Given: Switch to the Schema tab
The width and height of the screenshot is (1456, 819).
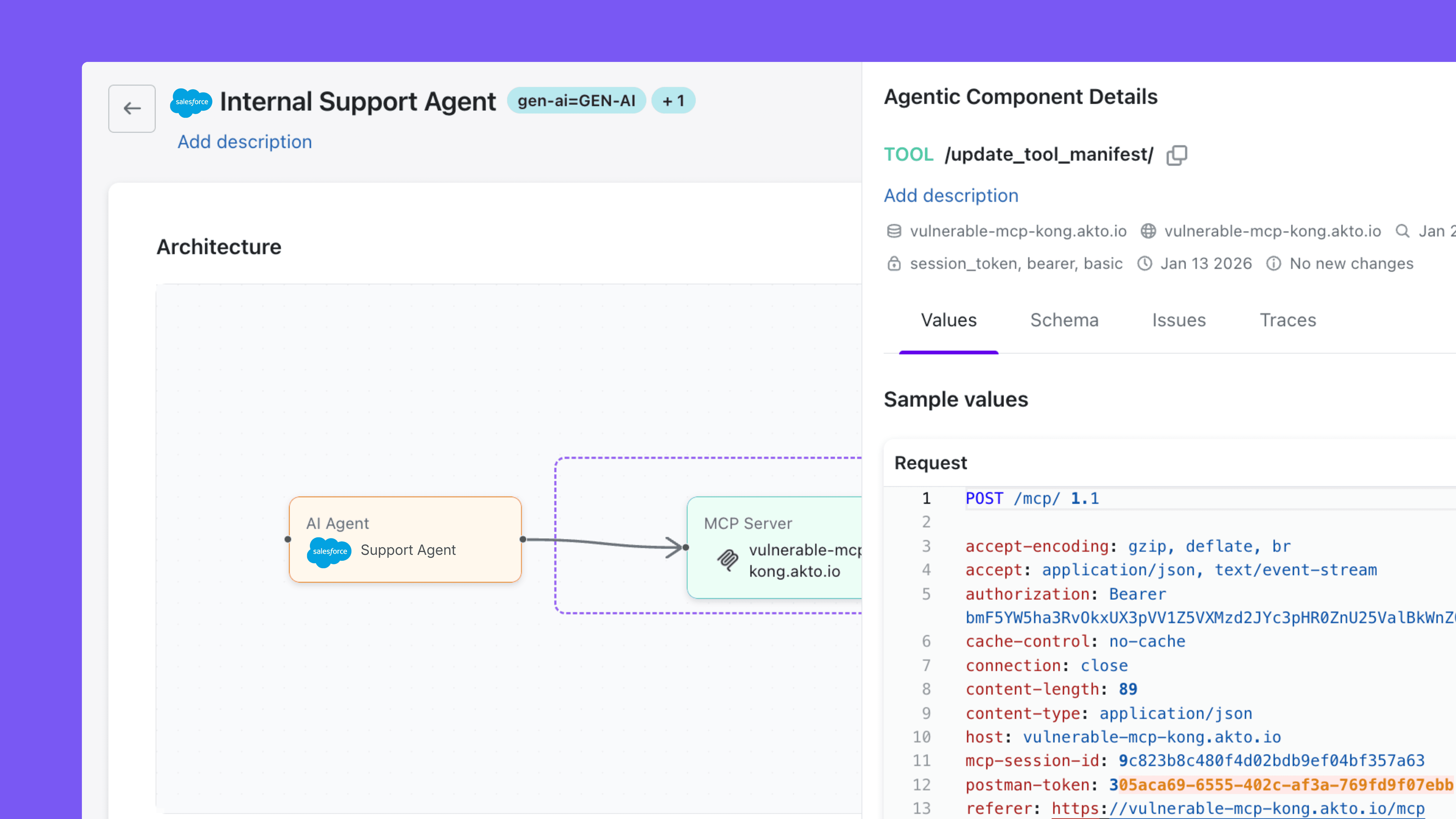Looking at the screenshot, I should [x=1064, y=320].
